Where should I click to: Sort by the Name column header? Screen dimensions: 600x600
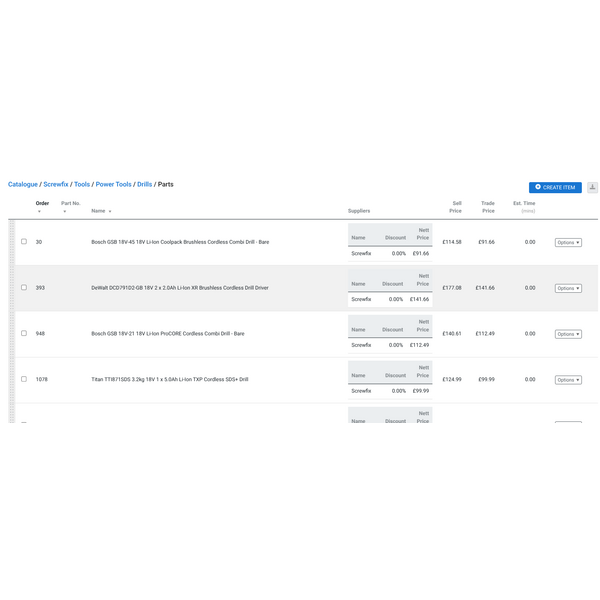[101, 211]
